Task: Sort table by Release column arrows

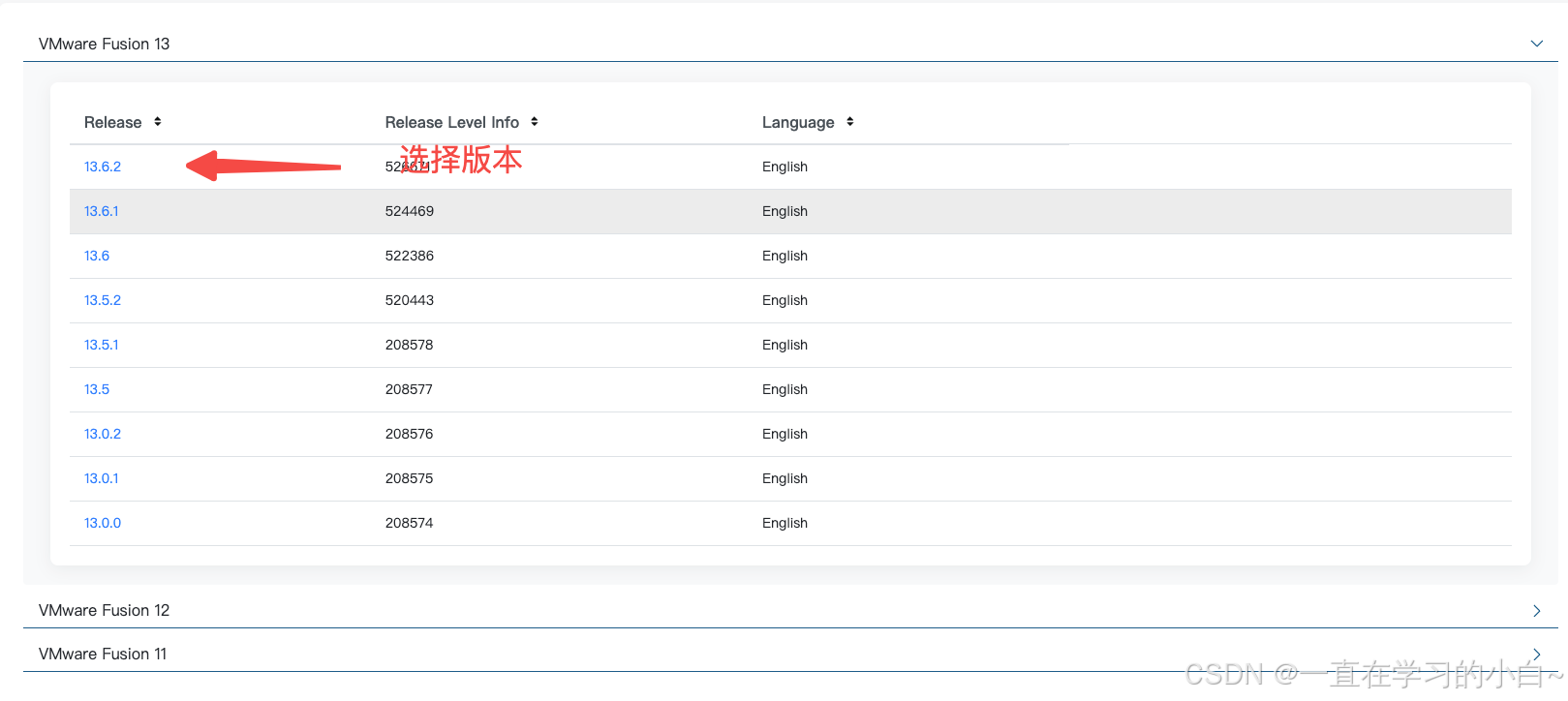Action: [157, 122]
